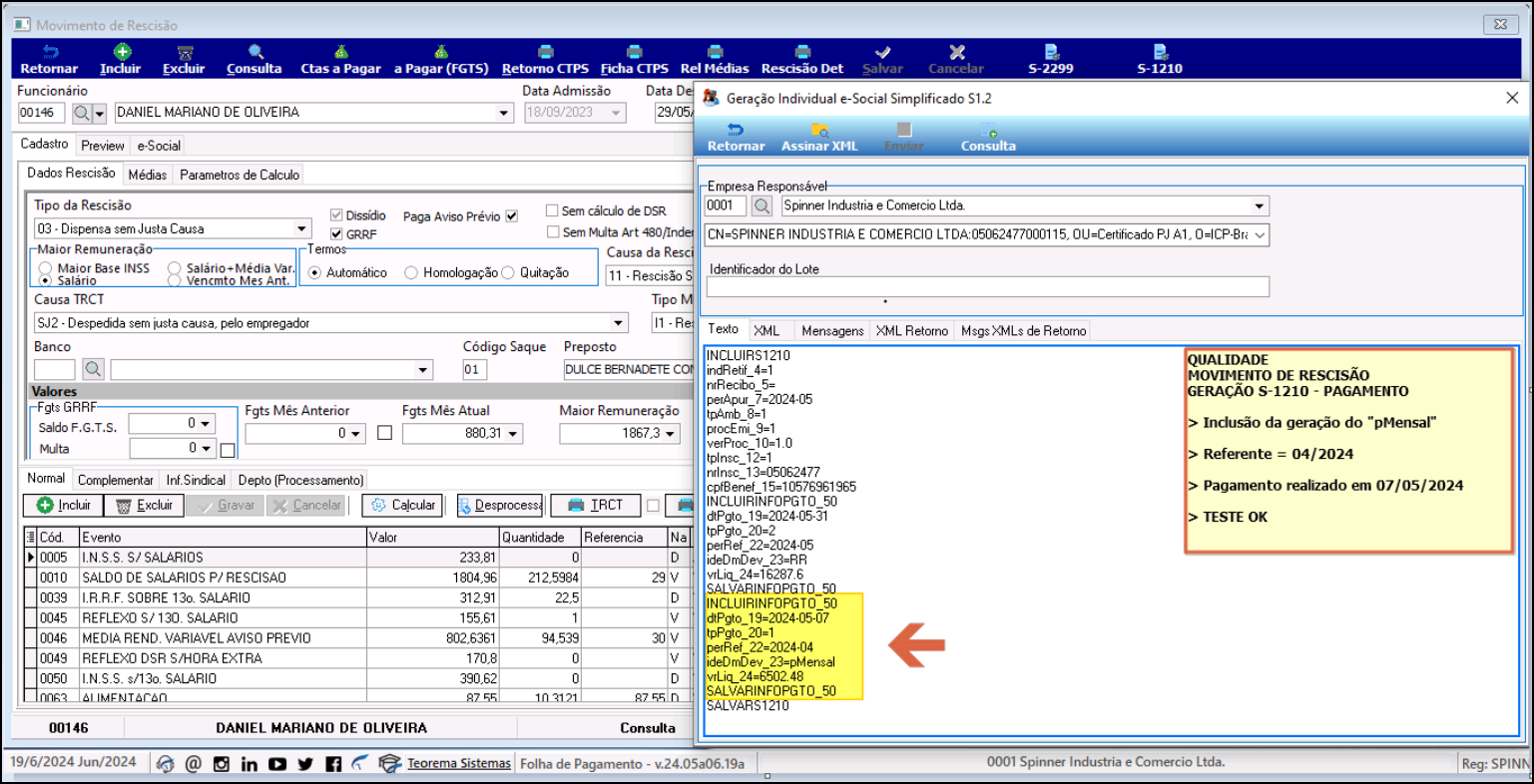1534x784 pixels.
Task: Toggle the Dissídio checkbox
Action: (x=336, y=215)
